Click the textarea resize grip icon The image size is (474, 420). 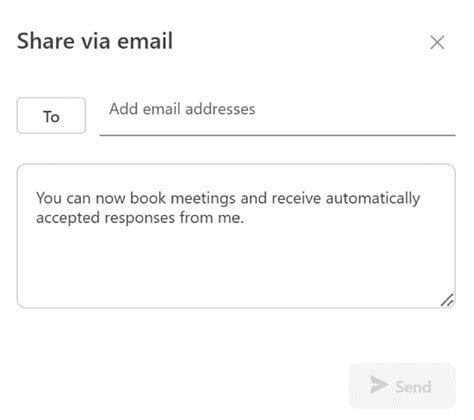pyautogui.click(x=447, y=300)
